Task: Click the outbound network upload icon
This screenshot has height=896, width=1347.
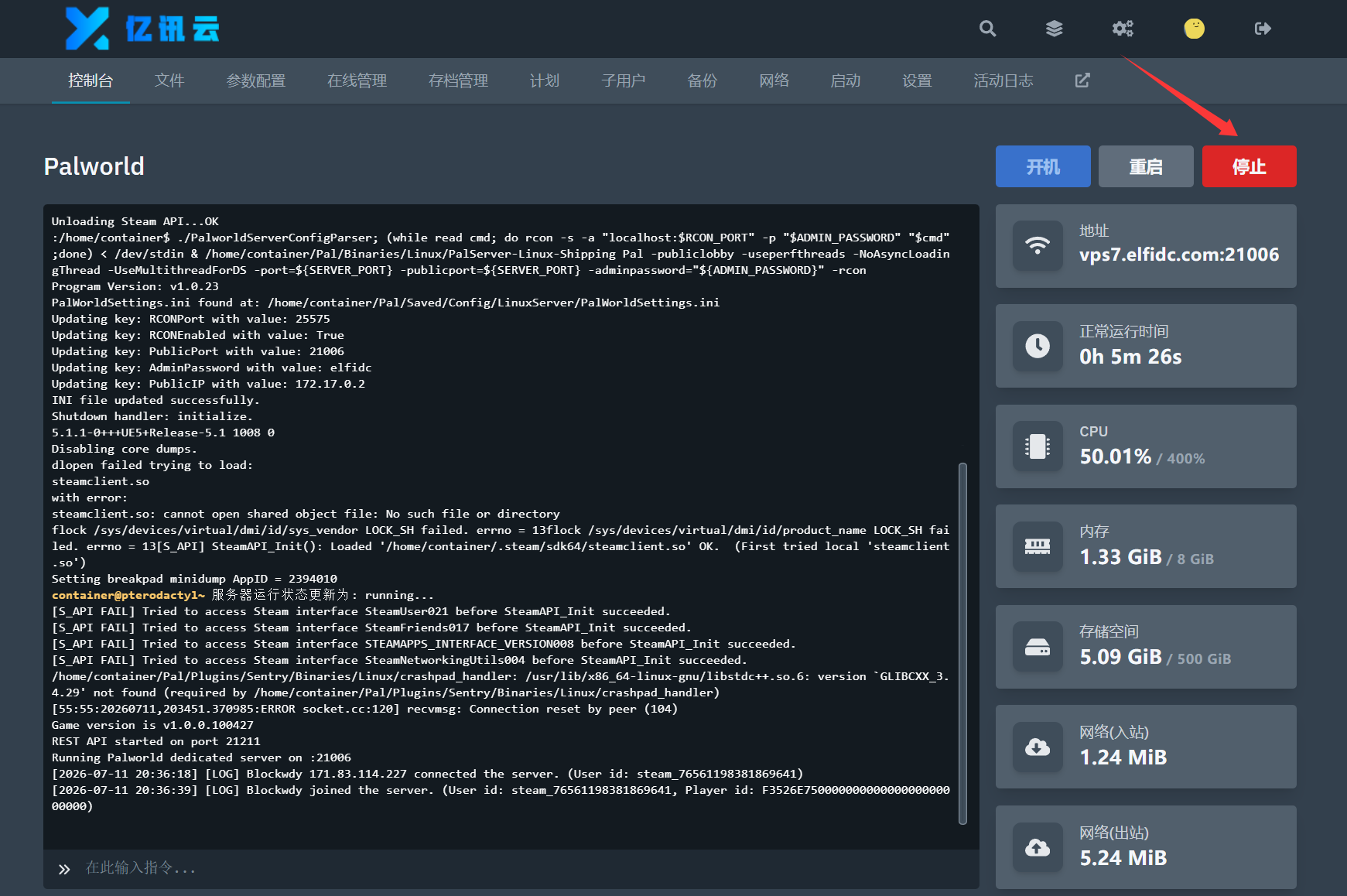Action: 1038,847
